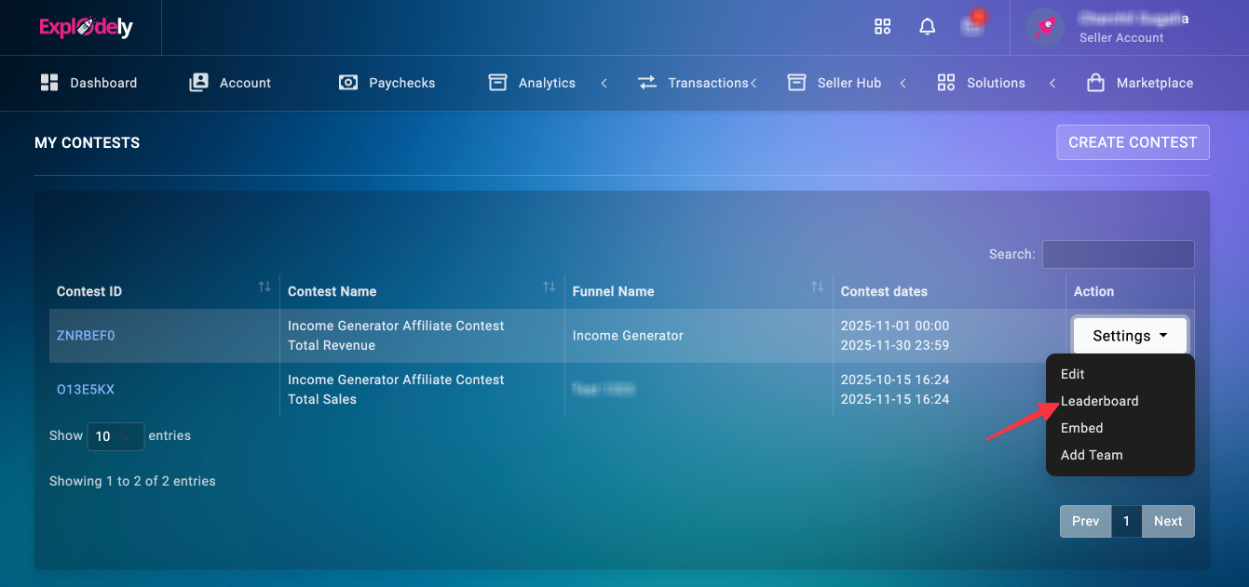
Task: Sort by Contest ID column arrows
Action: pyautogui.click(x=264, y=287)
